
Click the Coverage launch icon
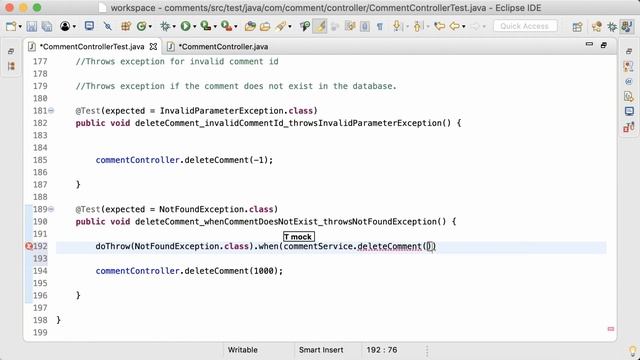206,27
